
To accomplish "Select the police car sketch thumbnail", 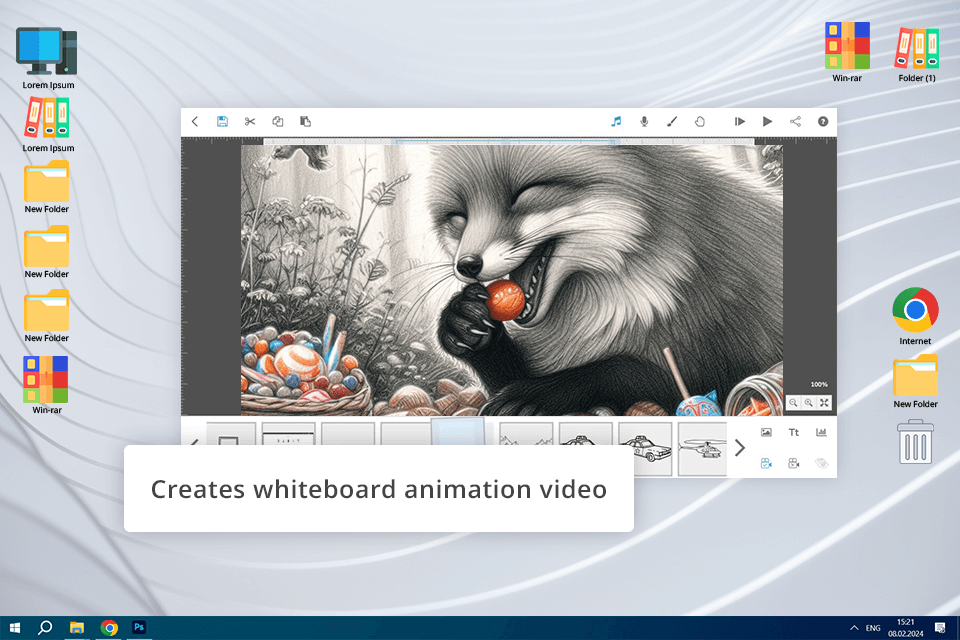I will (645, 449).
